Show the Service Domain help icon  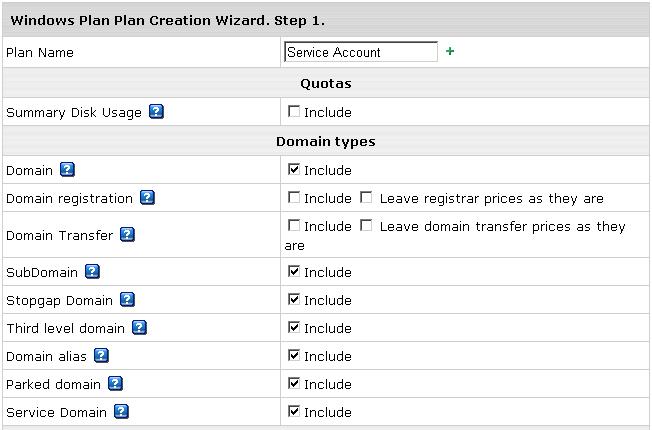click(x=121, y=412)
